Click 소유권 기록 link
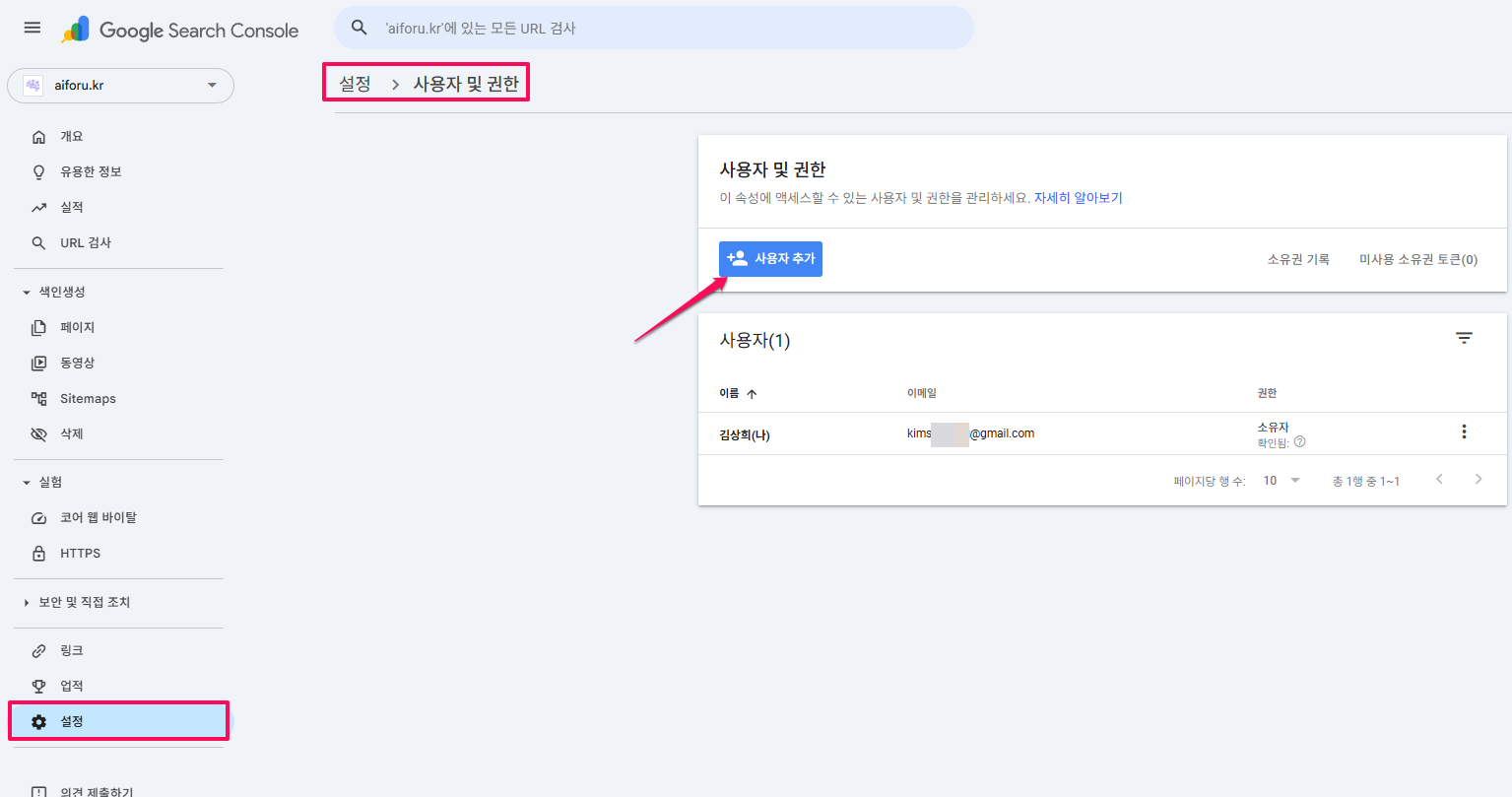The width and height of the screenshot is (1512, 797). coord(1297,259)
